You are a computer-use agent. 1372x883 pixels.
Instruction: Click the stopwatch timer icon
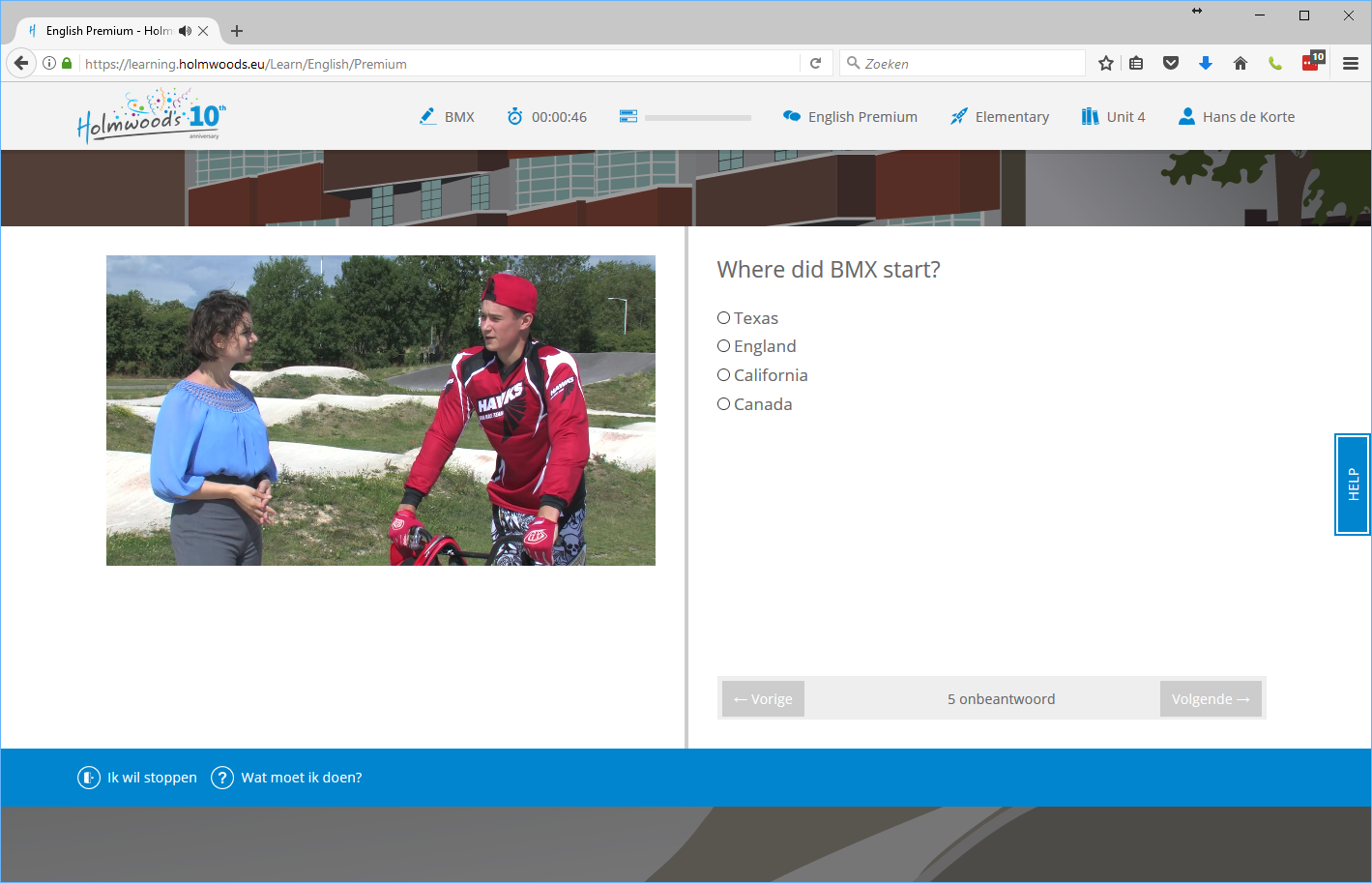[514, 116]
